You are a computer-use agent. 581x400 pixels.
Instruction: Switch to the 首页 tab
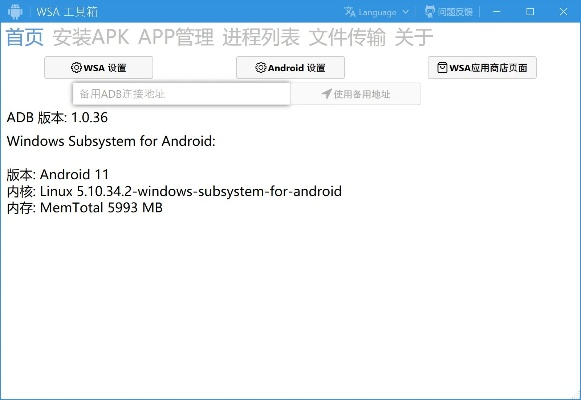(x=25, y=37)
